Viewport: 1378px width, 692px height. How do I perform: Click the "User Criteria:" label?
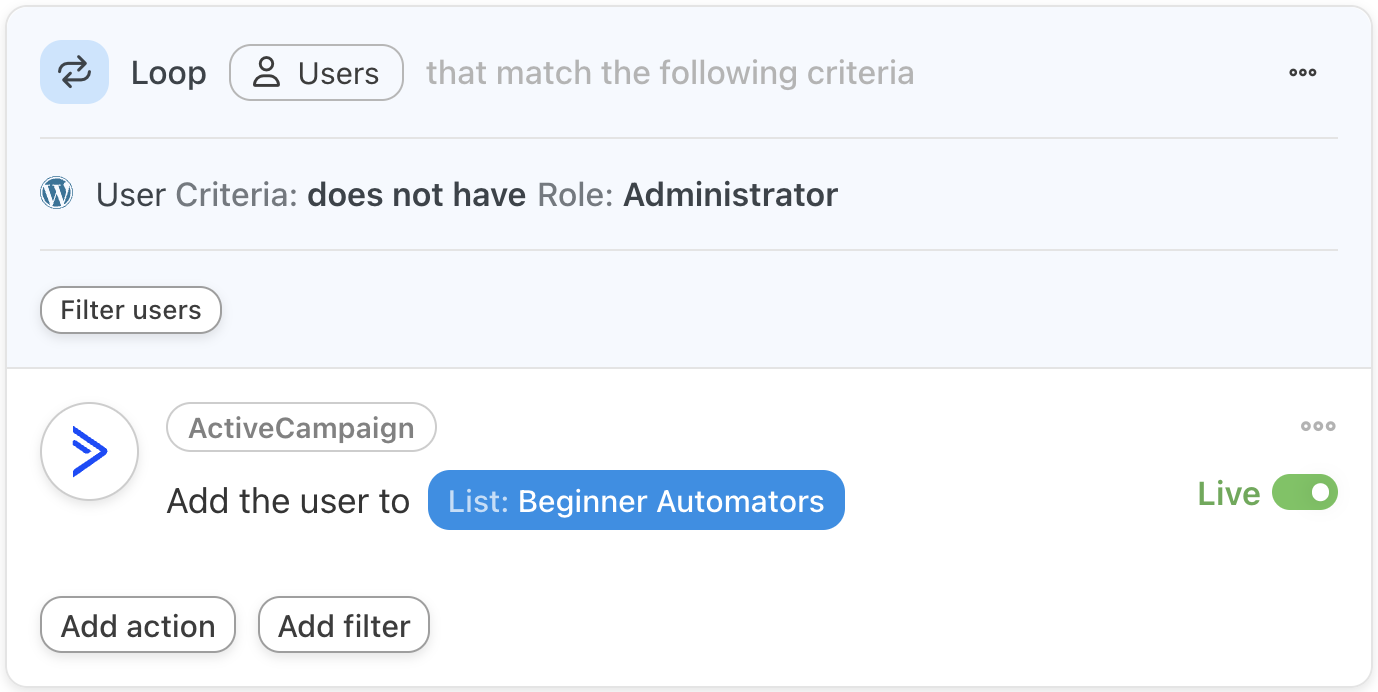(197, 194)
